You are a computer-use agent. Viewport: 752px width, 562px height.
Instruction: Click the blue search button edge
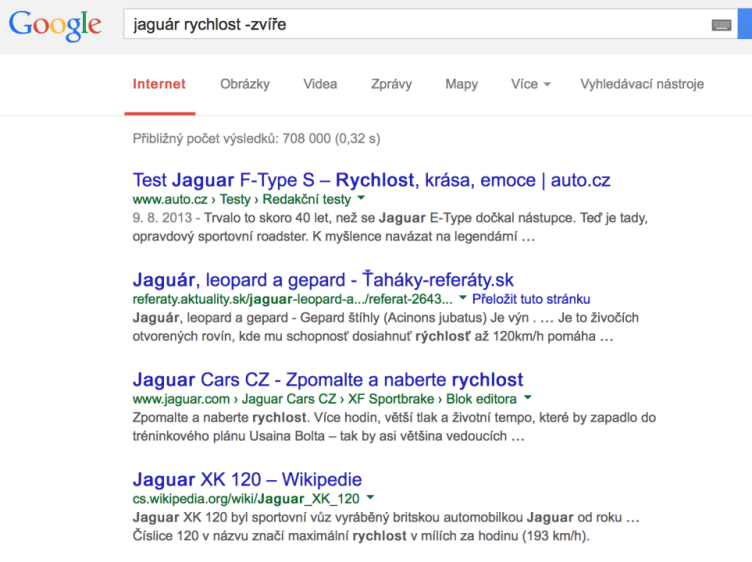pyautogui.click(x=745, y=23)
